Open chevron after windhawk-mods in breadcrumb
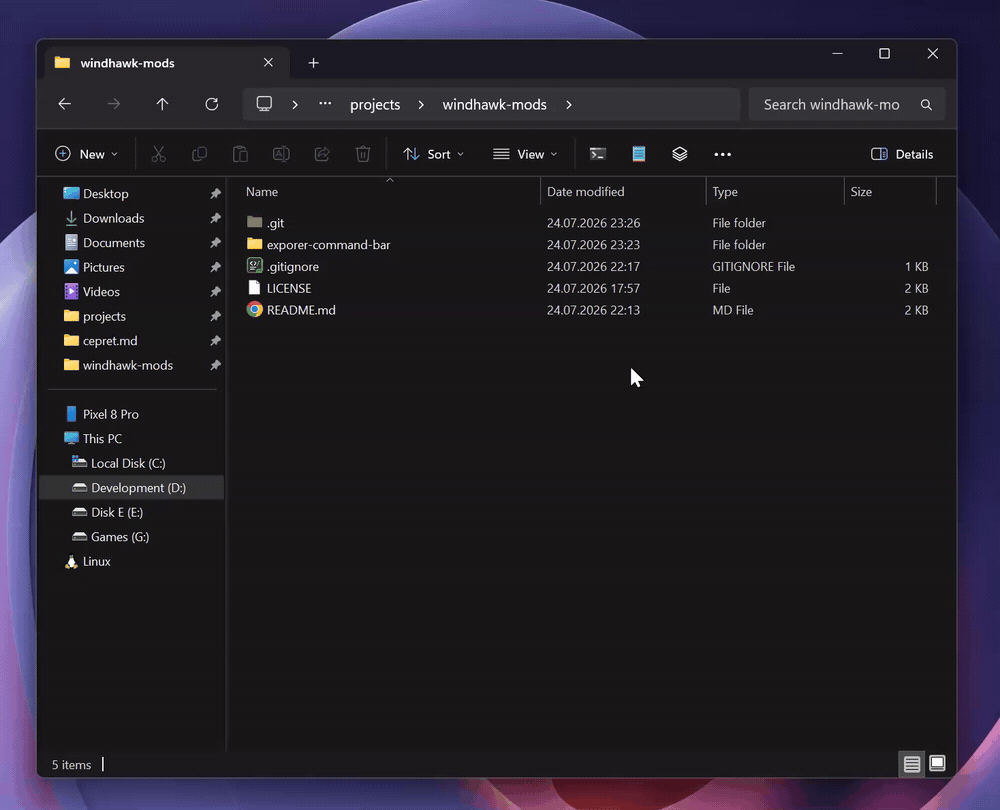This screenshot has height=810, width=1000. click(569, 105)
